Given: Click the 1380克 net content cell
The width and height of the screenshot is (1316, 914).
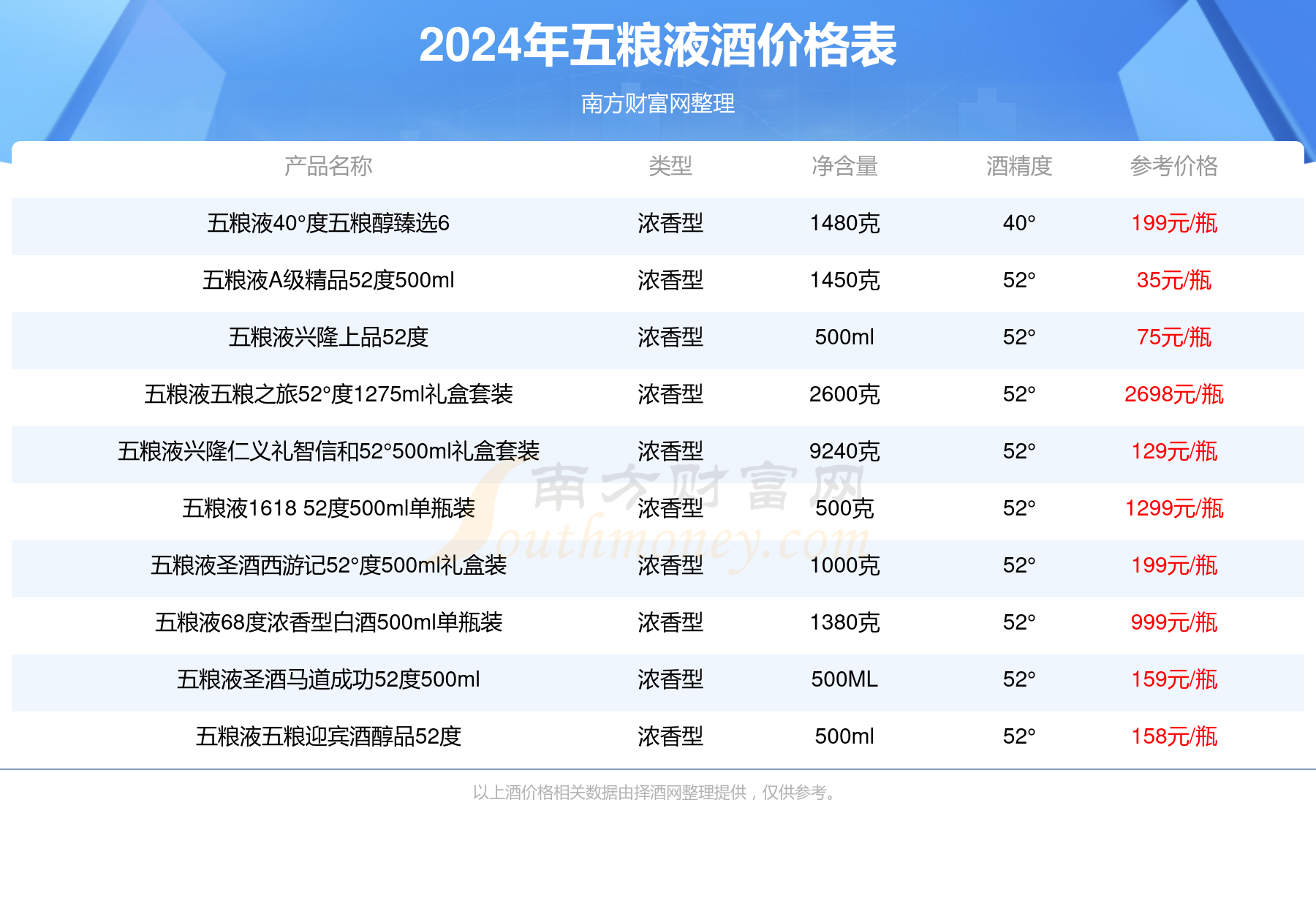Looking at the screenshot, I should point(844,622).
